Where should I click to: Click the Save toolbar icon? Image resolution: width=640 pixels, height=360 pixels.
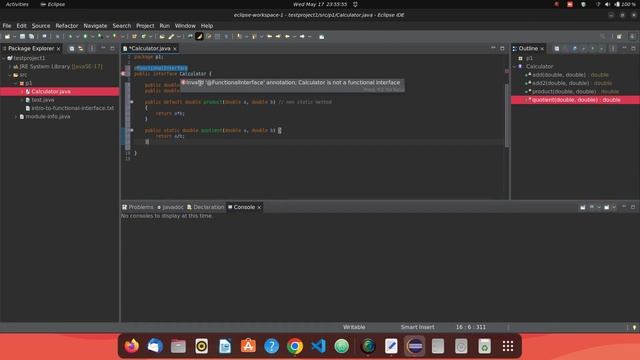click(22, 37)
